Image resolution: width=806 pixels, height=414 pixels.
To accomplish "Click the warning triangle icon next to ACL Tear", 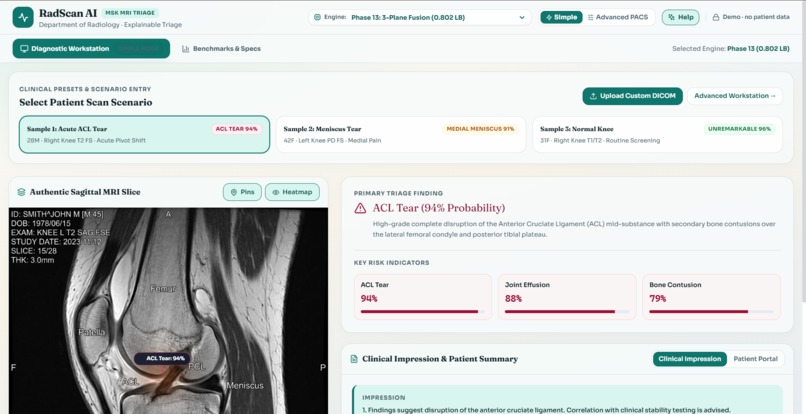I will [360, 208].
